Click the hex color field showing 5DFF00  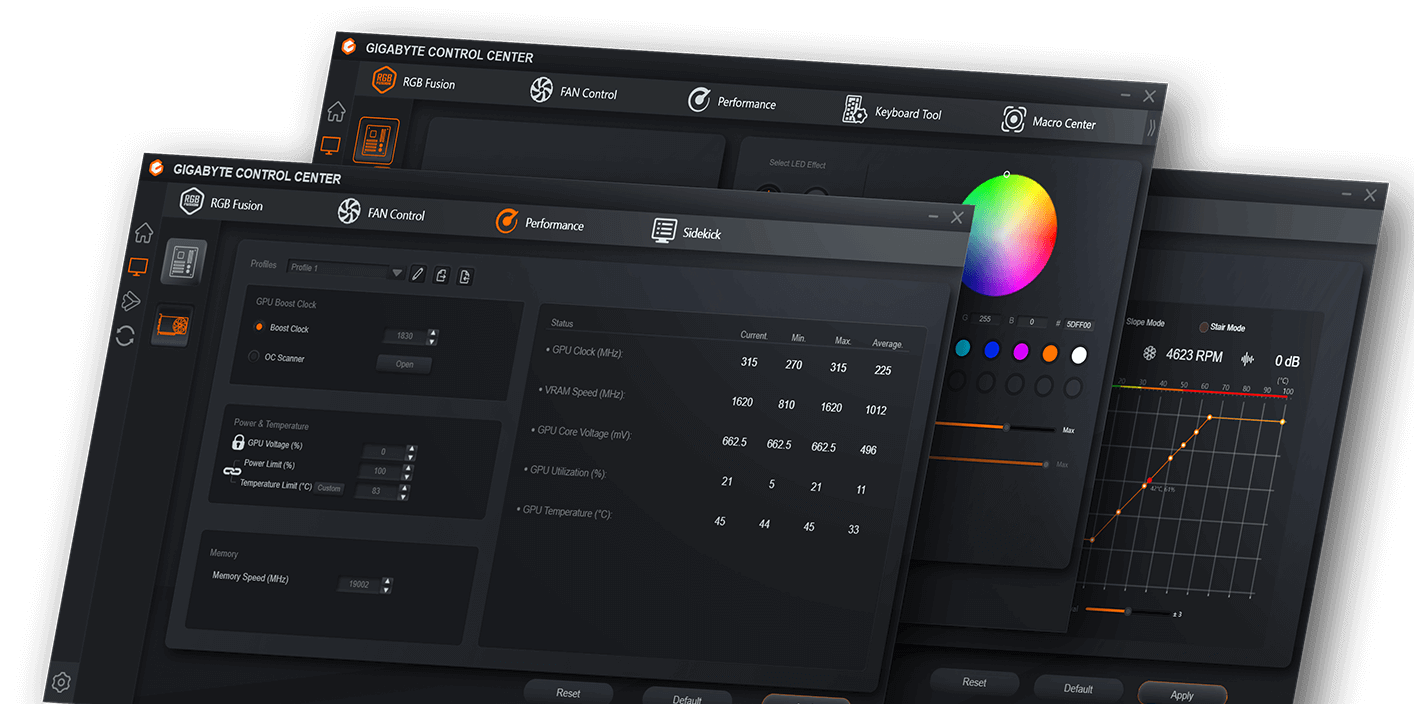pos(1078,325)
